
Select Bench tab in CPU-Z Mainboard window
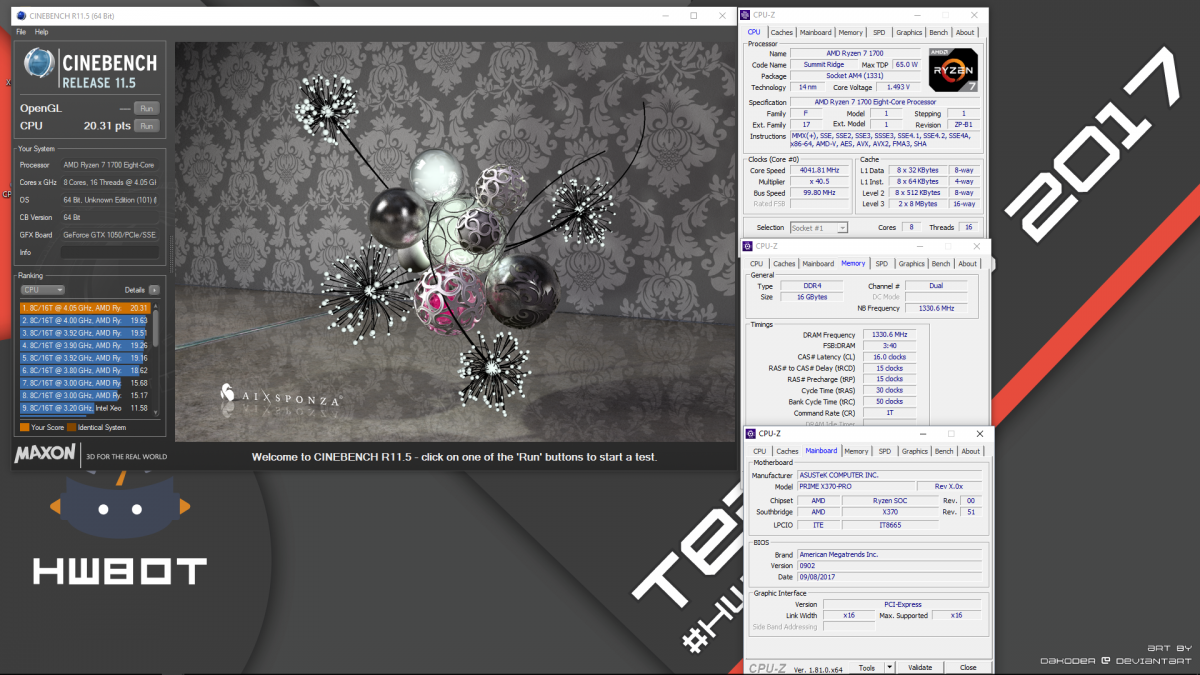944,451
